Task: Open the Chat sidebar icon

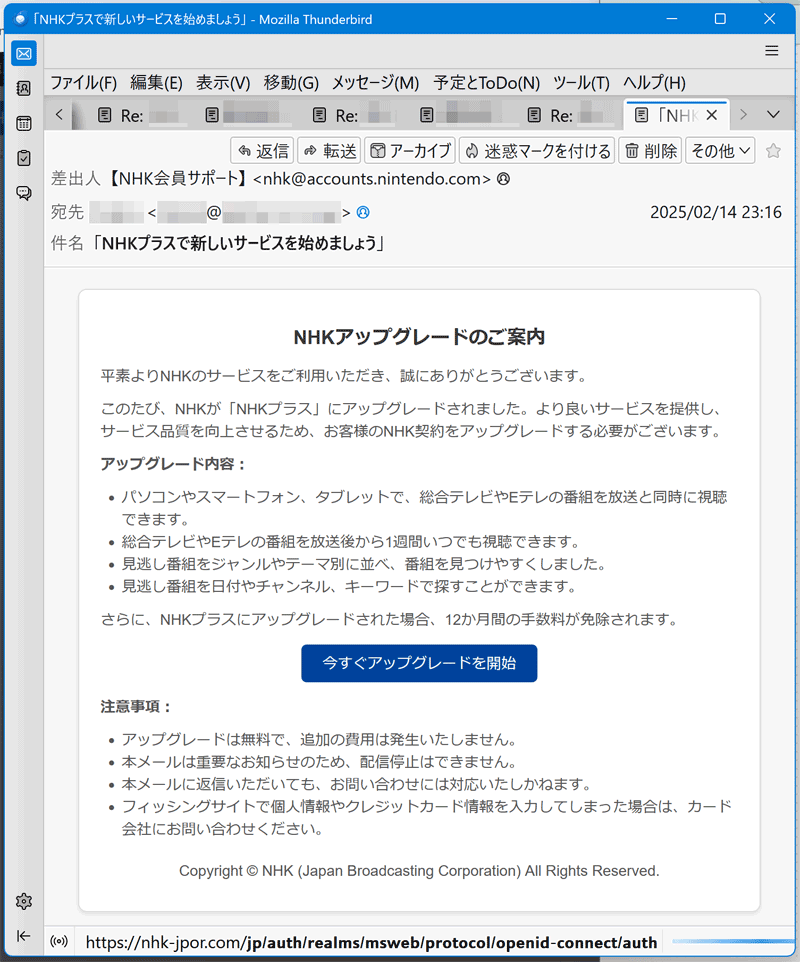Action: coord(24,193)
